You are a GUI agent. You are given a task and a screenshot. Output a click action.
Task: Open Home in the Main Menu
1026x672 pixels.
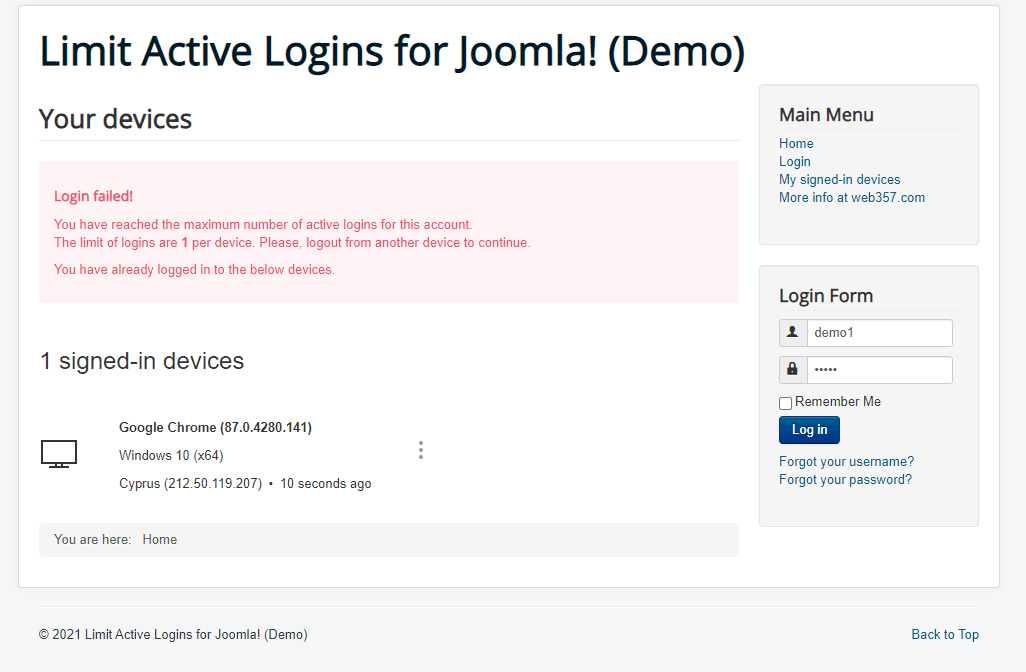click(x=796, y=143)
